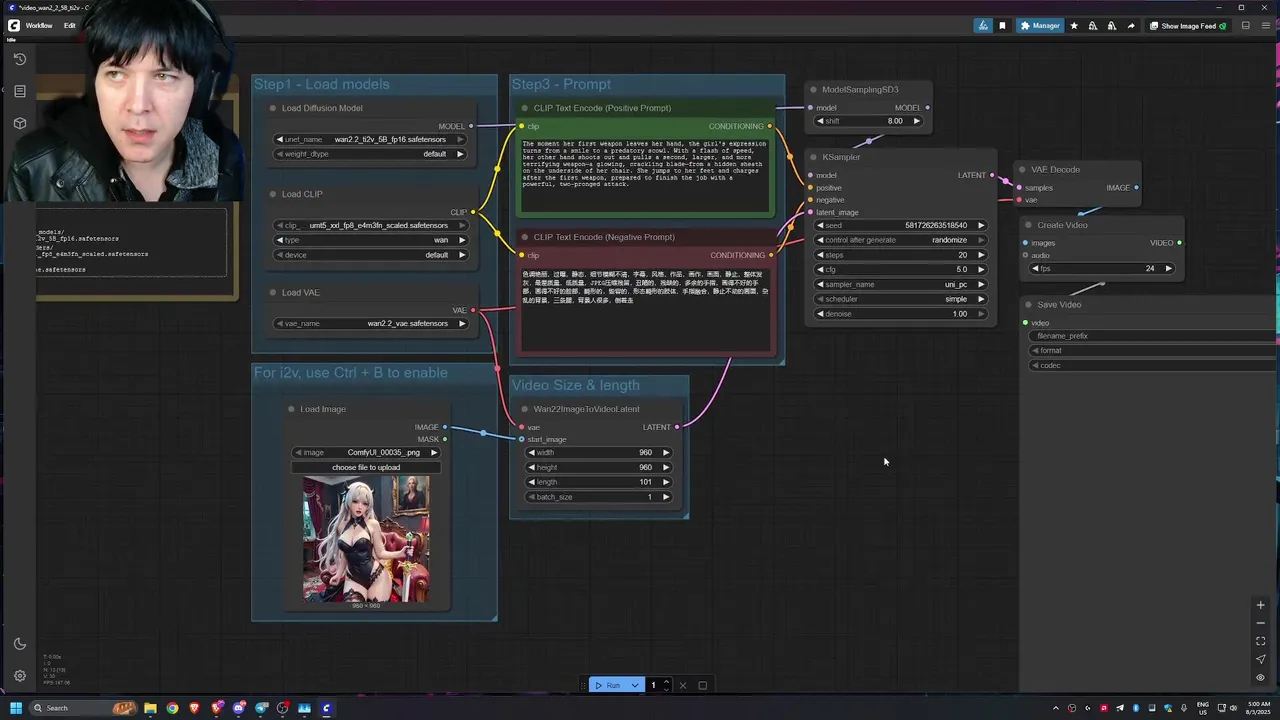This screenshot has height=720, width=1280.
Task: Open the Manager panel
Action: coord(1040,26)
